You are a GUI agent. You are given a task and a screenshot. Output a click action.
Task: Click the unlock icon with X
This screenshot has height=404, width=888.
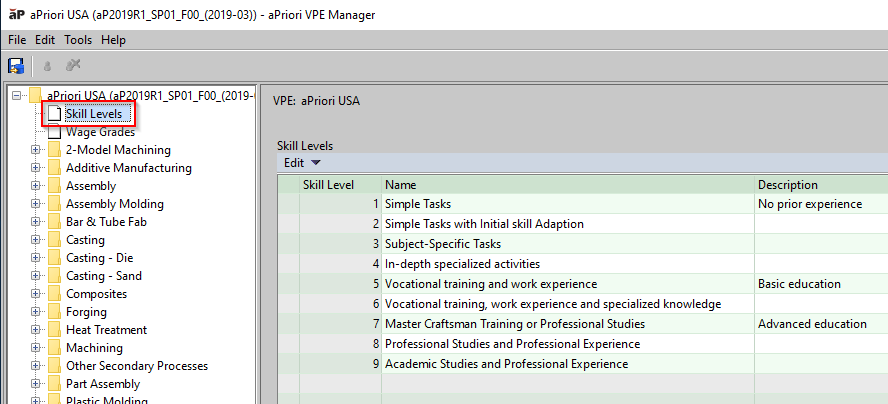(x=72, y=66)
